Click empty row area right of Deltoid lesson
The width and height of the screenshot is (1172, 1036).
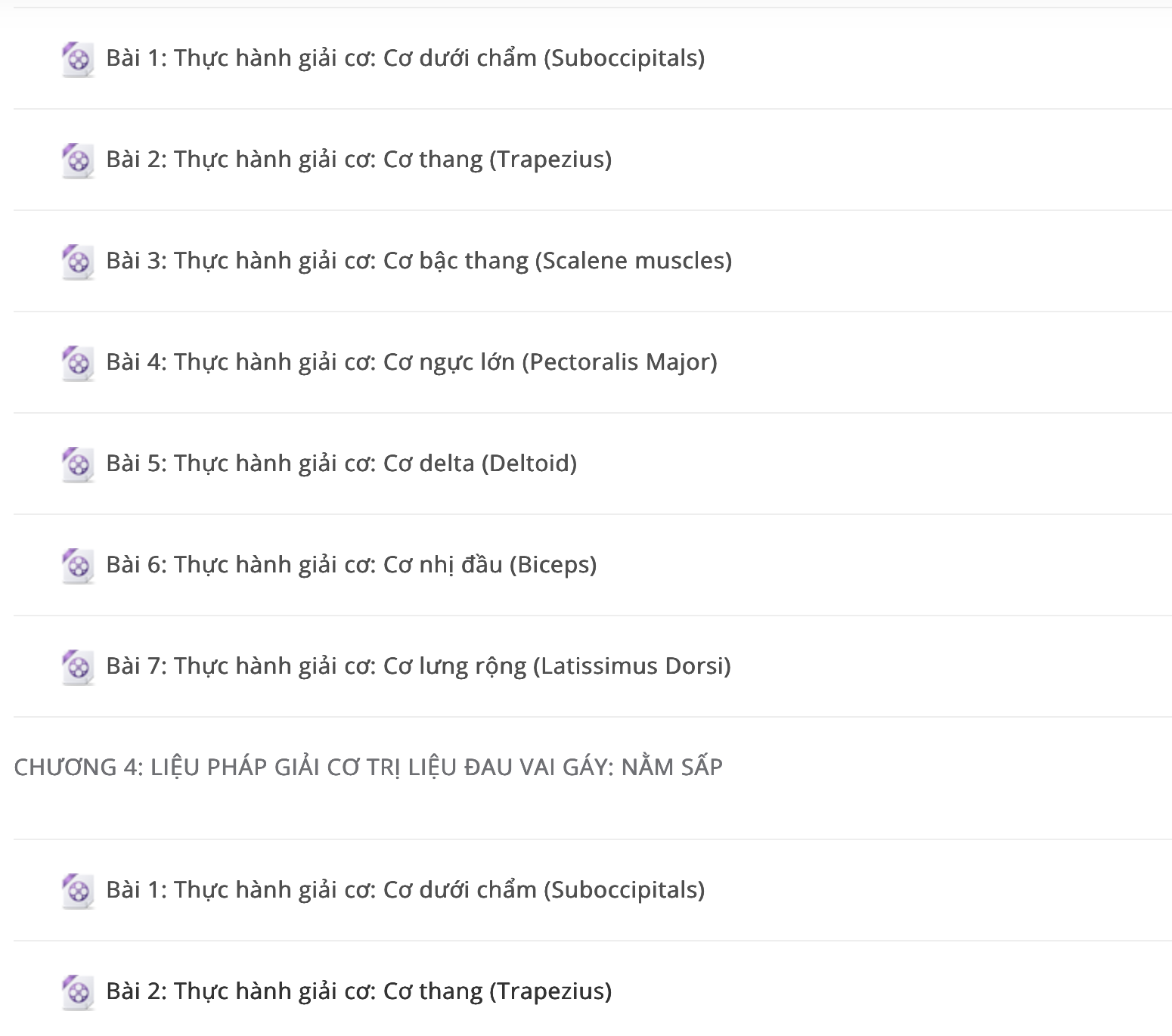(x=870, y=464)
